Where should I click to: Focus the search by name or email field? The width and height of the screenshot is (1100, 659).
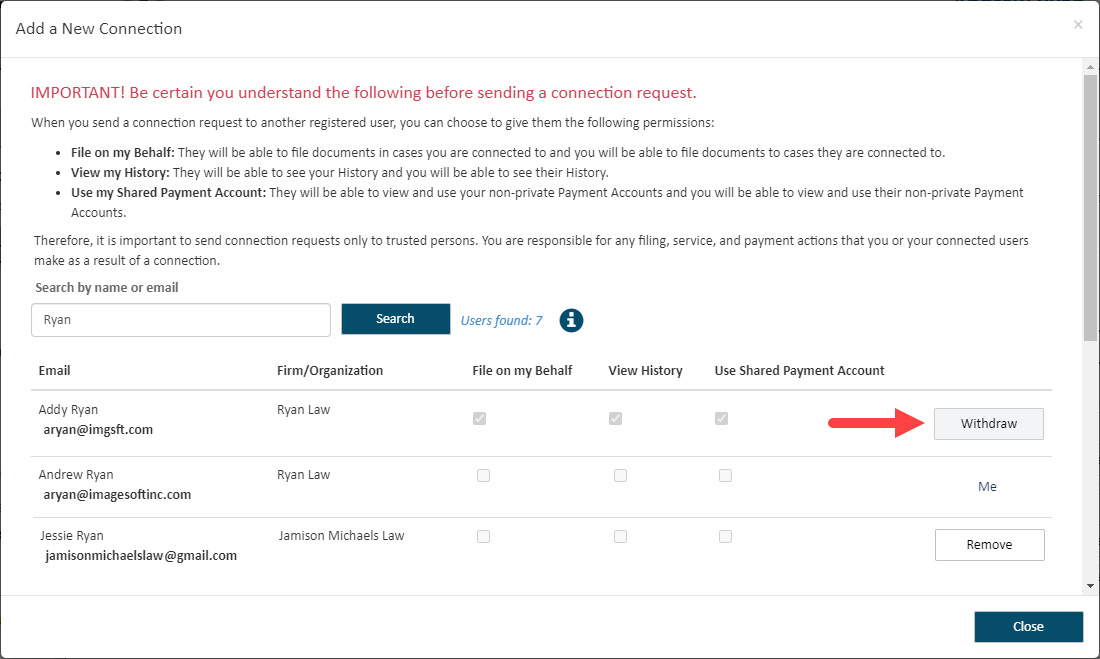[181, 320]
